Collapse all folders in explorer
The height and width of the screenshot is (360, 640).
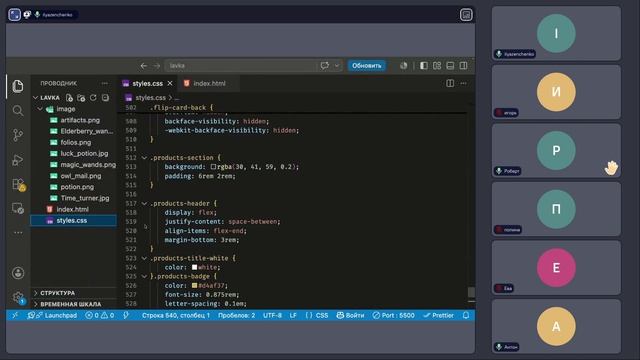coord(105,98)
